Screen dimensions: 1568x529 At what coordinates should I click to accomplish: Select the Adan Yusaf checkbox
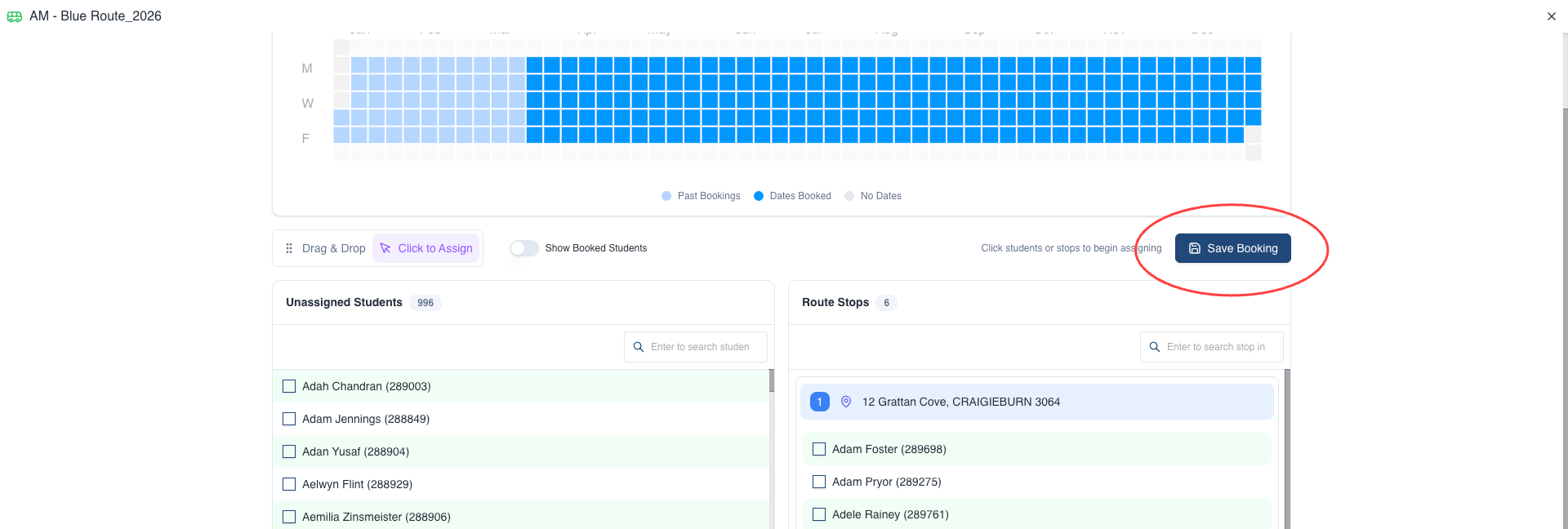[x=289, y=451]
